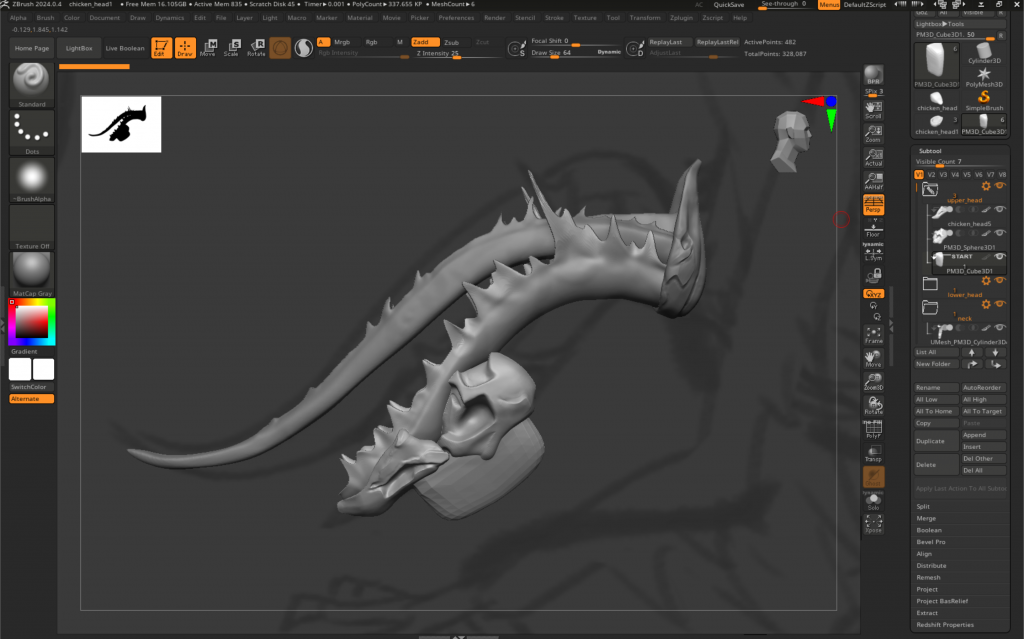Click the Append button
This screenshot has height=639, width=1024.
tap(984, 435)
